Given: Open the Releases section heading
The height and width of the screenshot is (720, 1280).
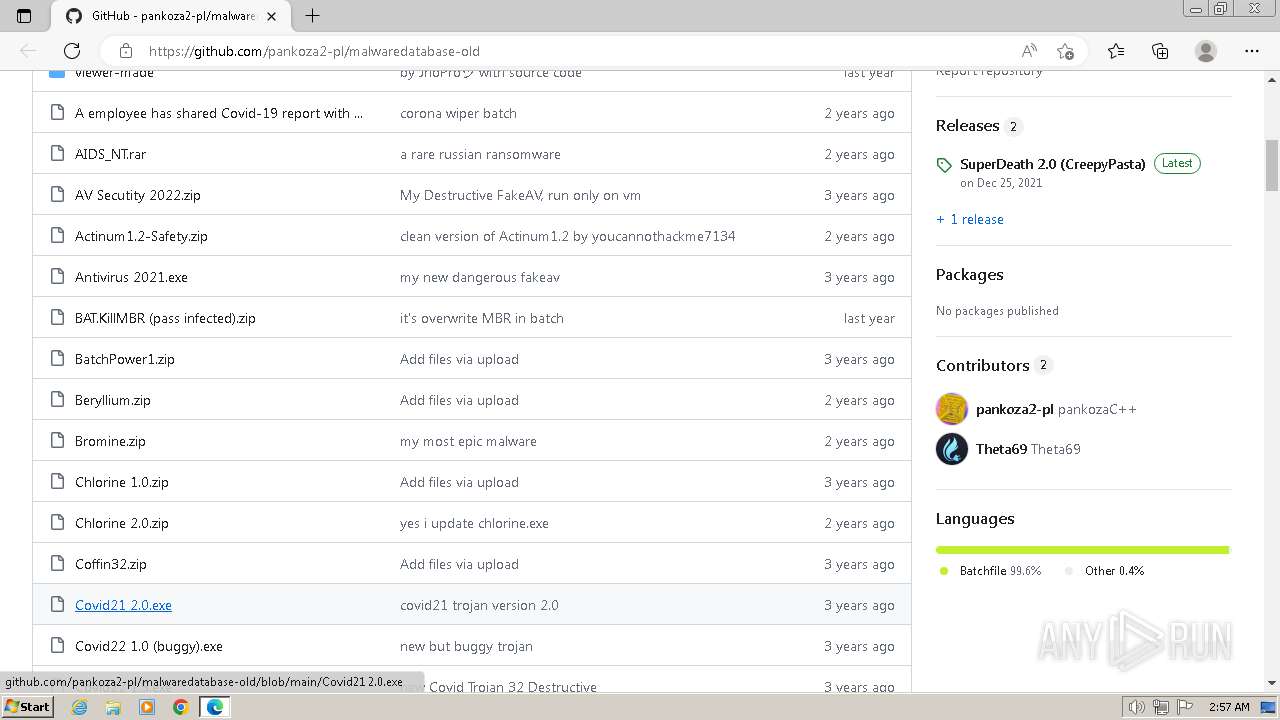Looking at the screenshot, I should 967,126.
